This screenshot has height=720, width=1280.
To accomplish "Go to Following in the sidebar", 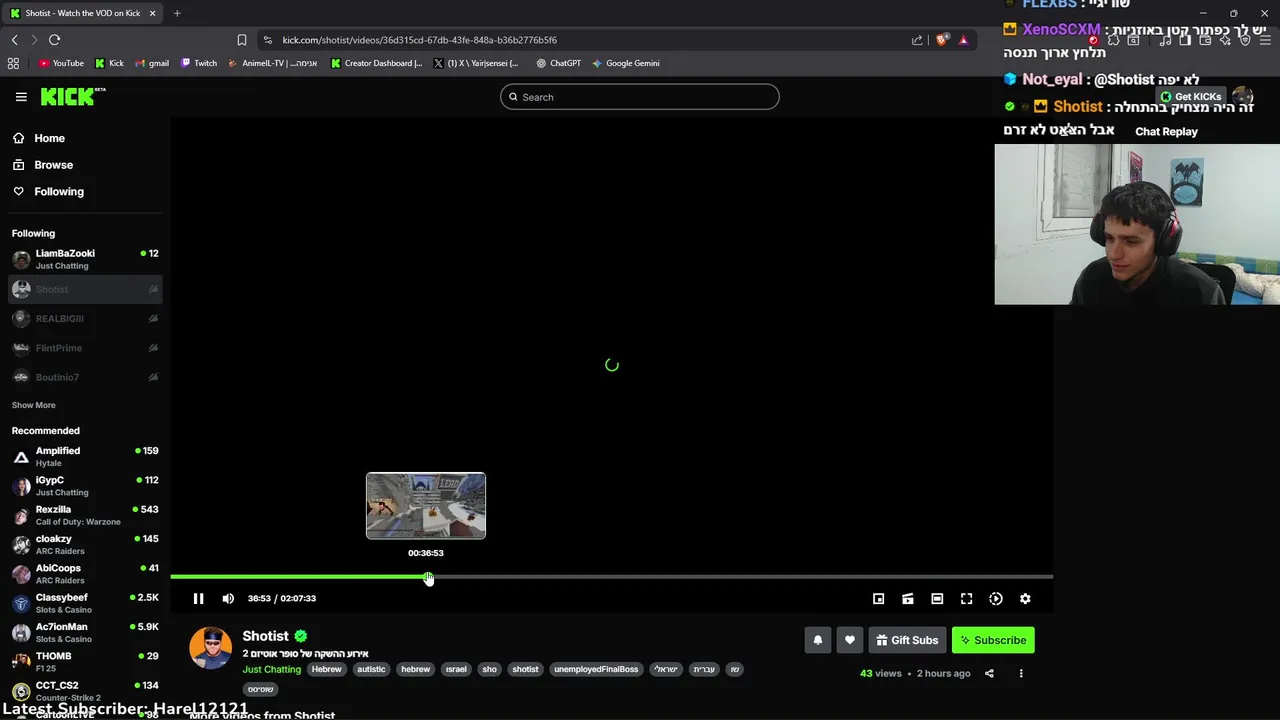I will tap(59, 191).
